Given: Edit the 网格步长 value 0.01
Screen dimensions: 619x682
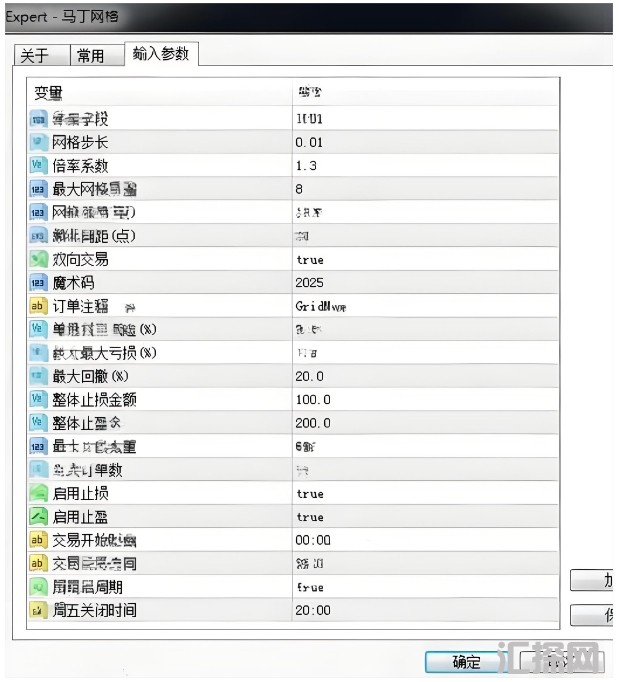Looking at the screenshot, I should point(310,142).
